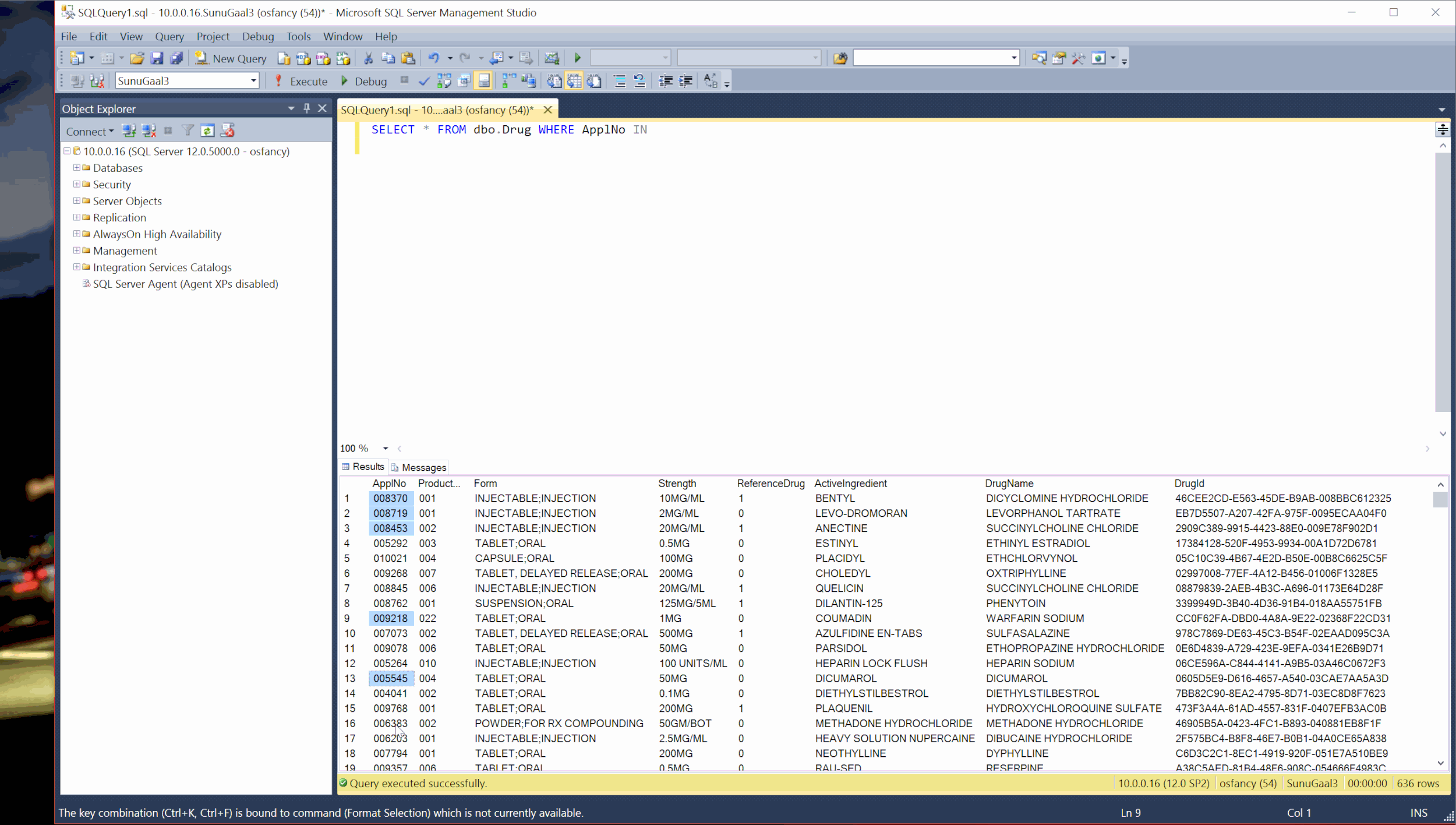Image resolution: width=1456 pixels, height=825 pixels.
Task: Toggle auto-hide pin on Object Explorer
Action: tap(307, 108)
